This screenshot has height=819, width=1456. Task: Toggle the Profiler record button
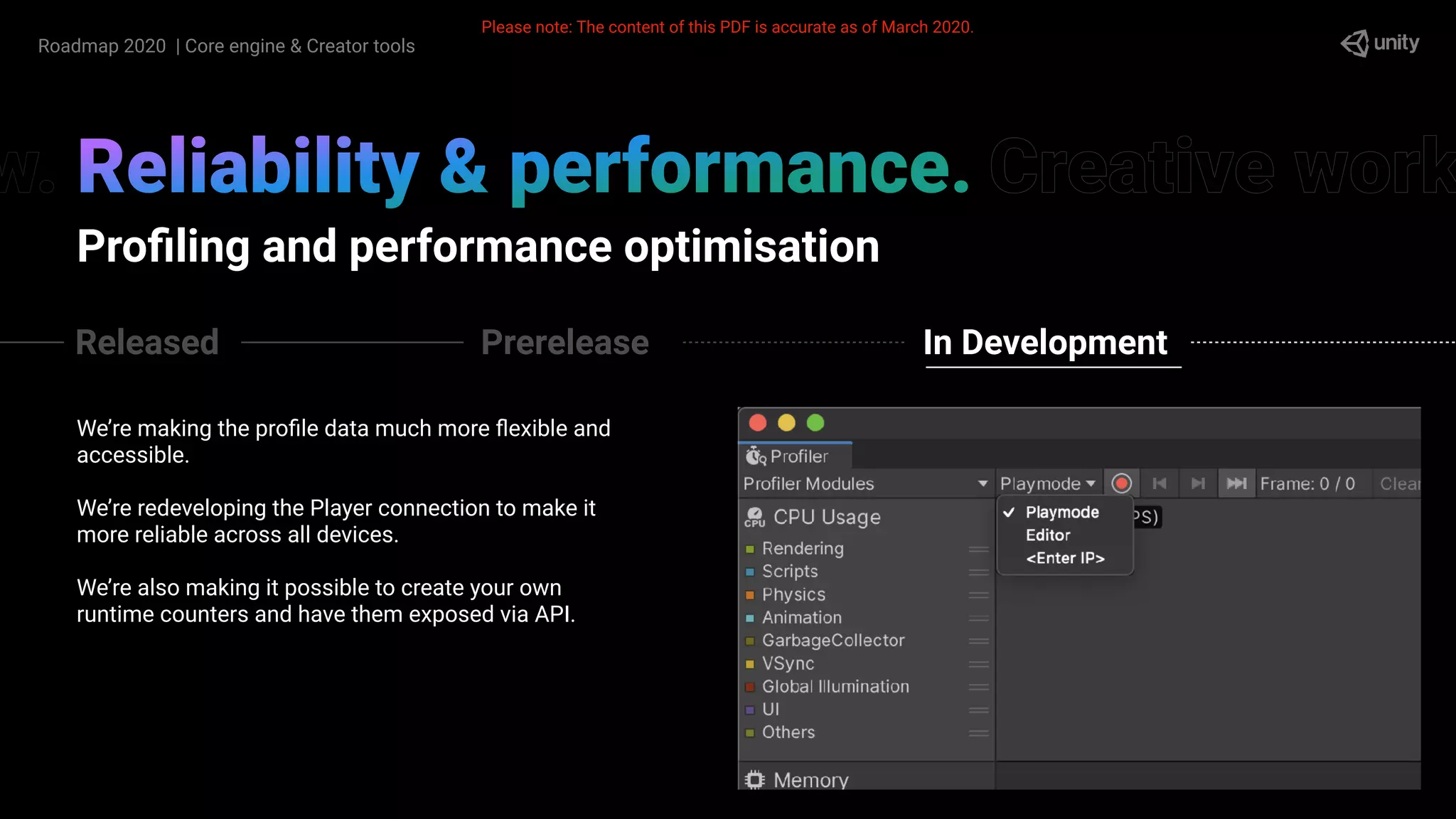(1121, 483)
